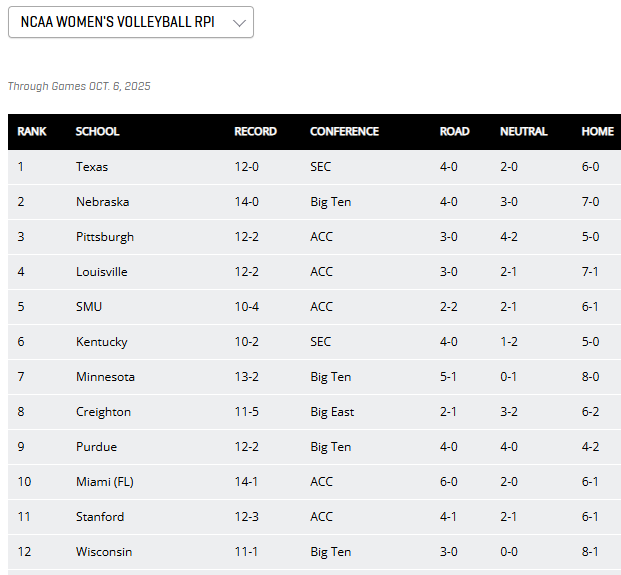Screen dimensions: 621x575
Task: Click Stanford in the school column
Action: point(100,517)
